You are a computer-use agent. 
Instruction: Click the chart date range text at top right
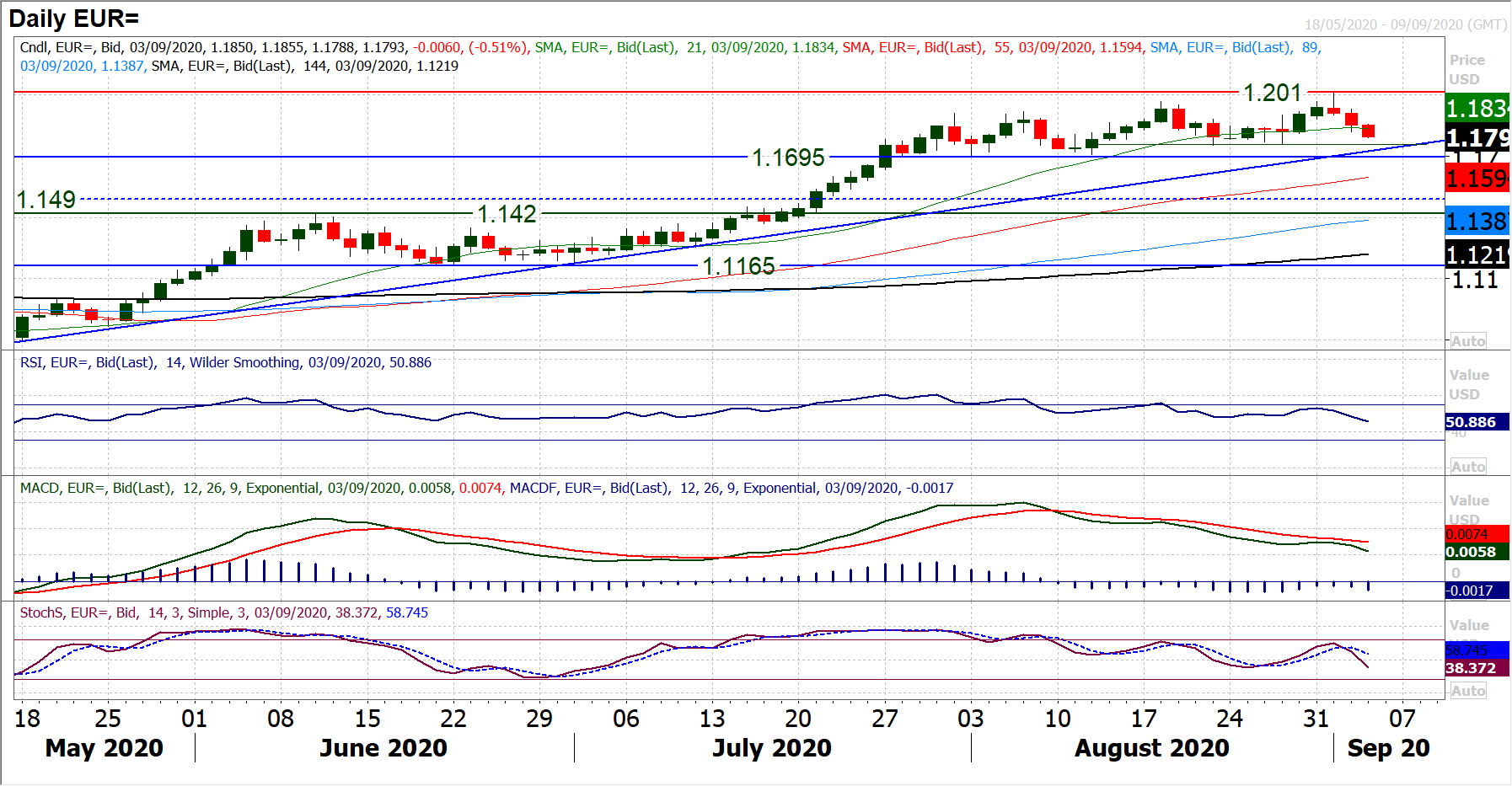pos(1405,24)
